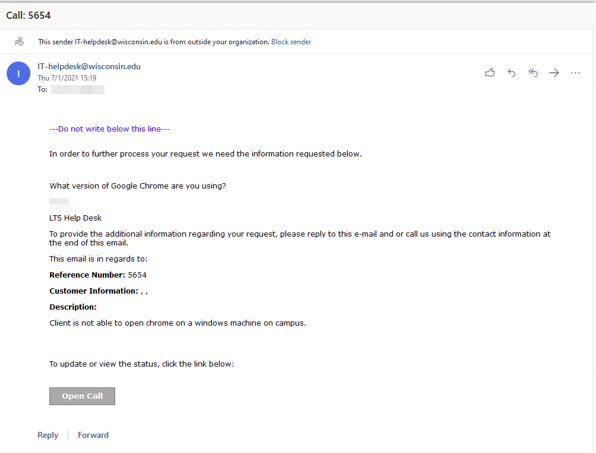
Task: Click the external sender people icon
Action: (x=19, y=41)
